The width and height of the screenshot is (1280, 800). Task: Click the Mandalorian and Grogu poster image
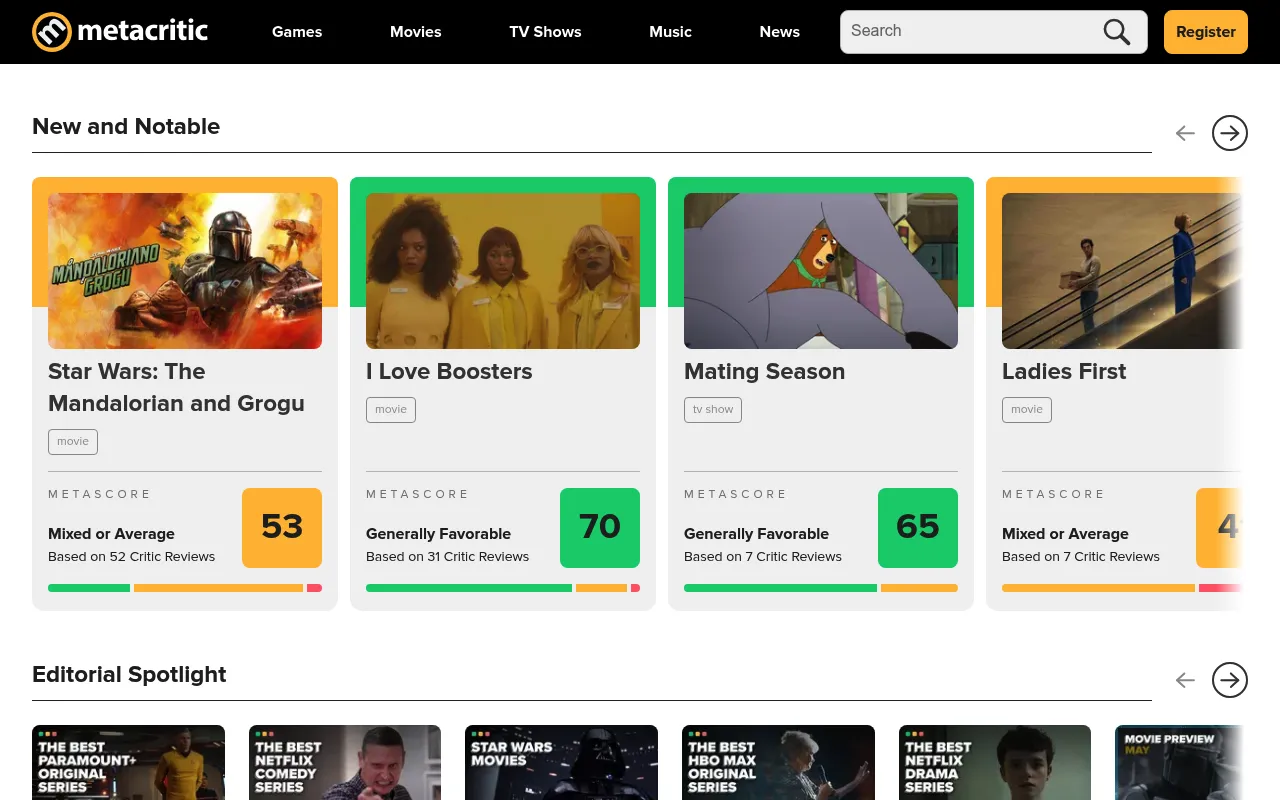coord(185,271)
